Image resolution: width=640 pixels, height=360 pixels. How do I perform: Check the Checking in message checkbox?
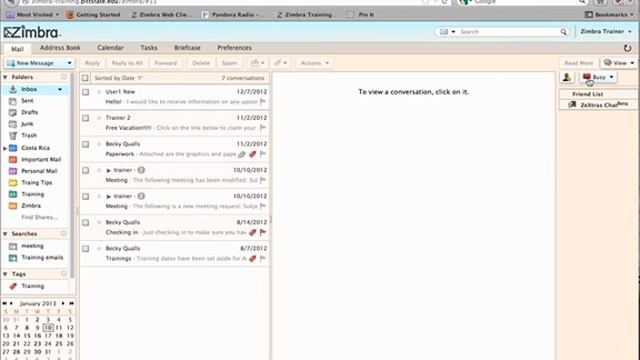pos(85,223)
